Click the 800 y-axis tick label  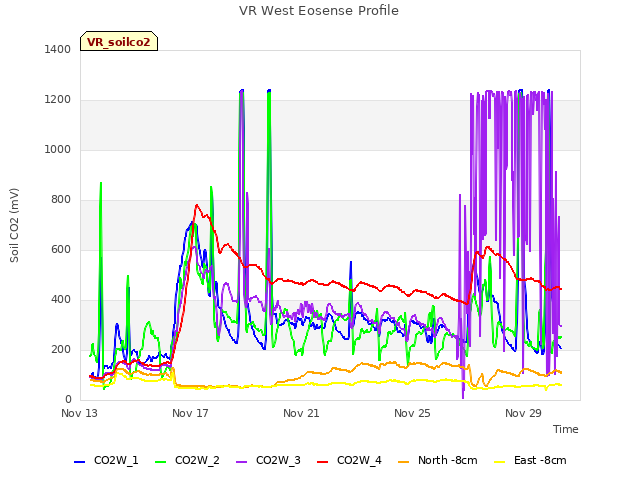(x=61, y=200)
